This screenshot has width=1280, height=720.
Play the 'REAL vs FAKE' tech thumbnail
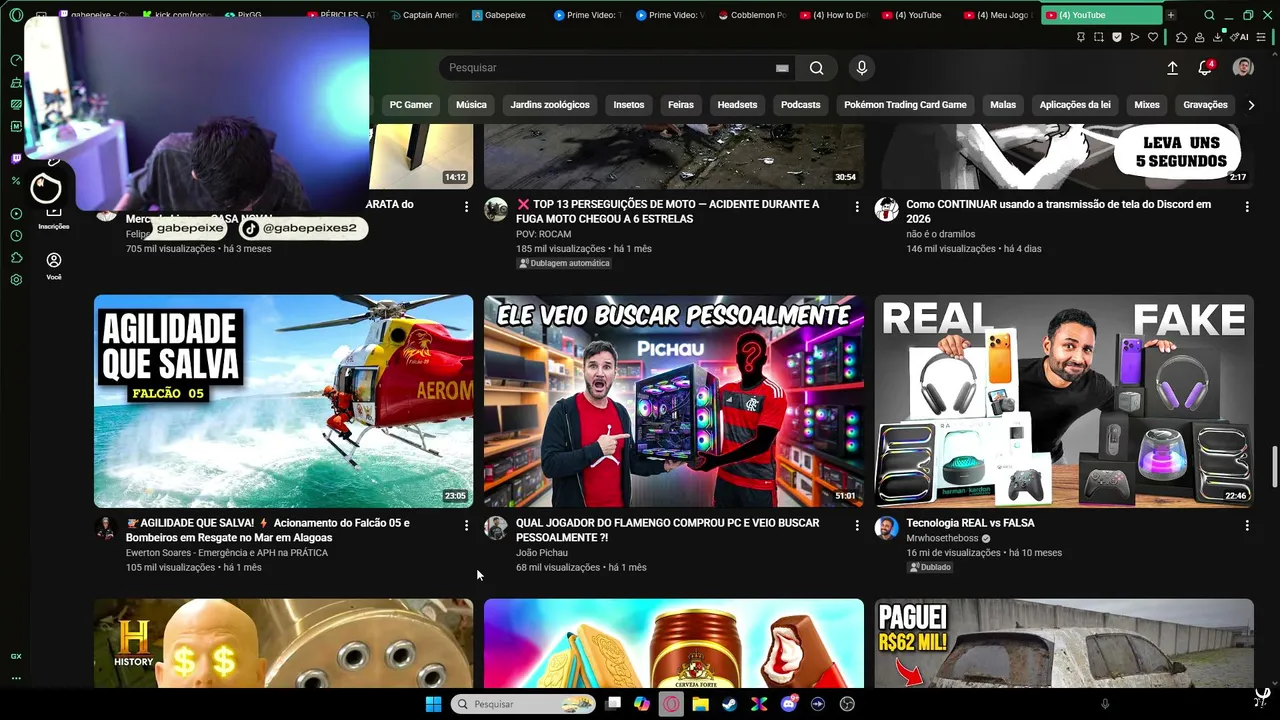click(1064, 401)
